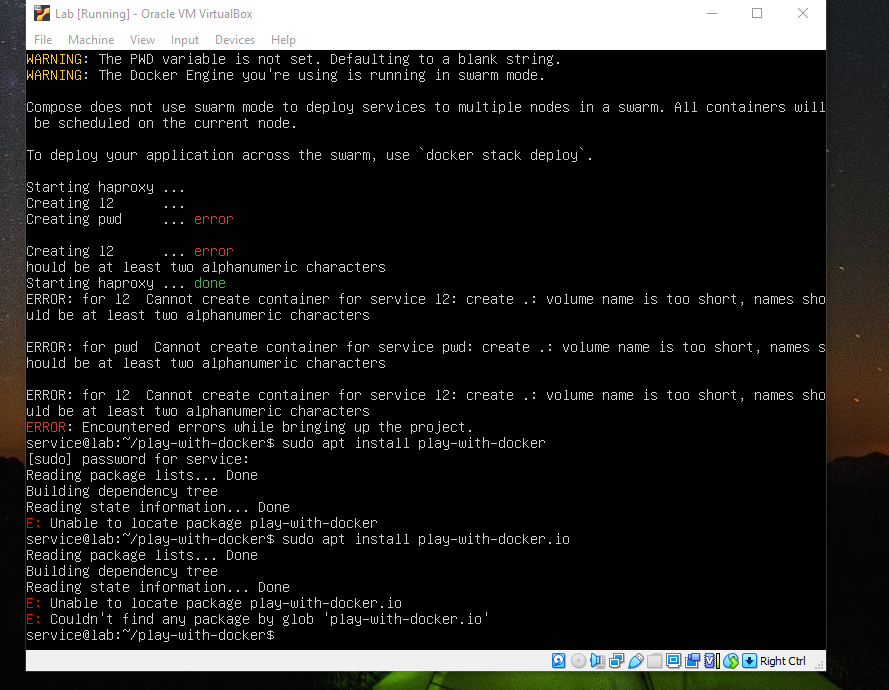Image resolution: width=889 pixels, height=690 pixels.
Task: Open the File menu
Action: (x=43, y=40)
